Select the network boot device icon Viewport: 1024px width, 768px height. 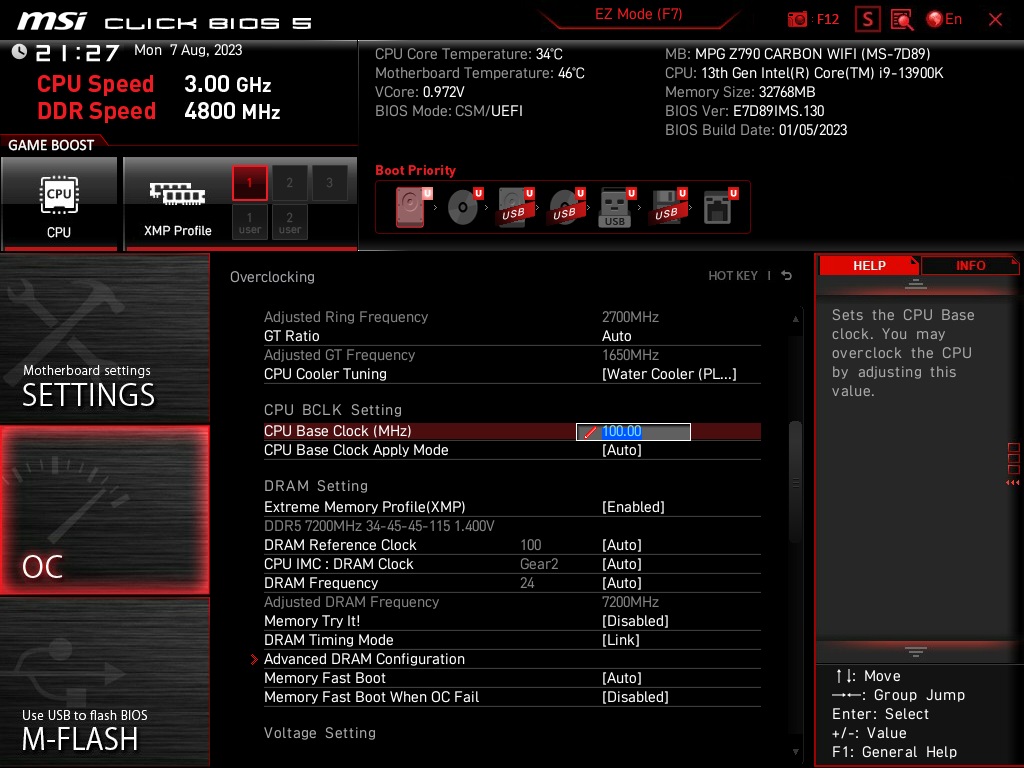coord(720,207)
